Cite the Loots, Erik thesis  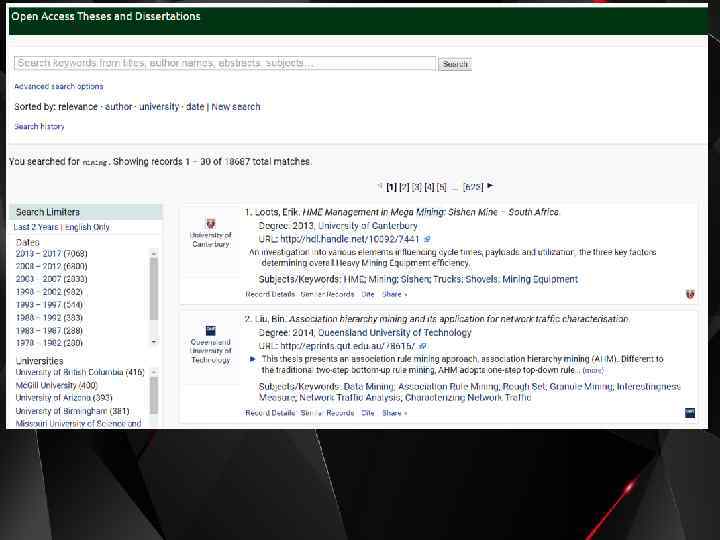(368, 294)
